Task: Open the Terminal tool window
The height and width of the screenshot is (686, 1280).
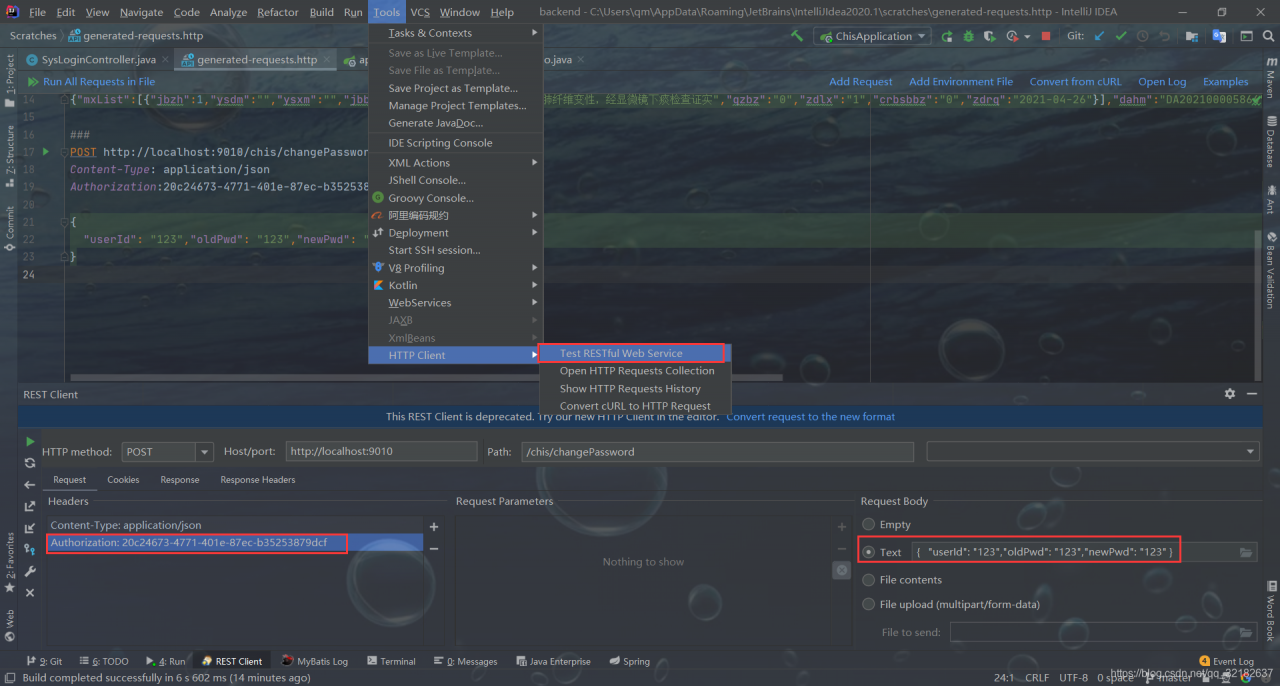Action: tap(391, 662)
